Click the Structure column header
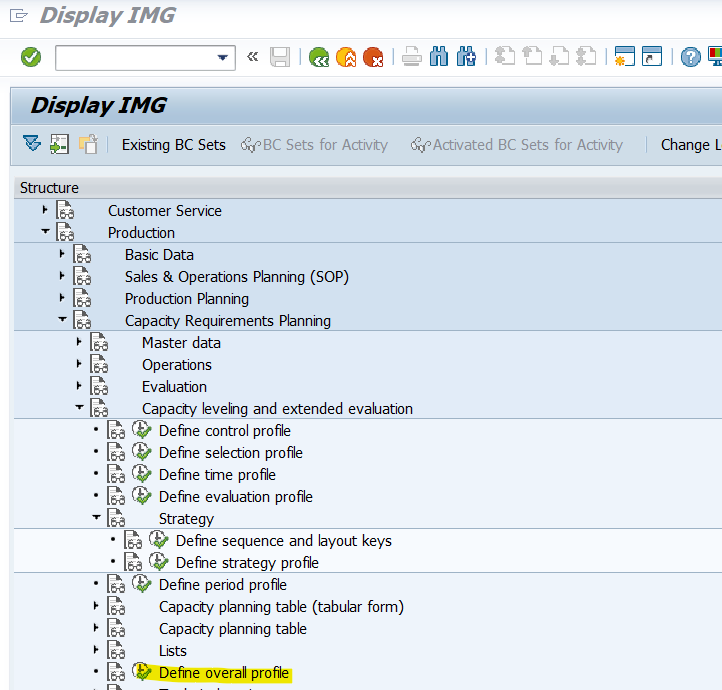722x690 pixels. pos(49,188)
